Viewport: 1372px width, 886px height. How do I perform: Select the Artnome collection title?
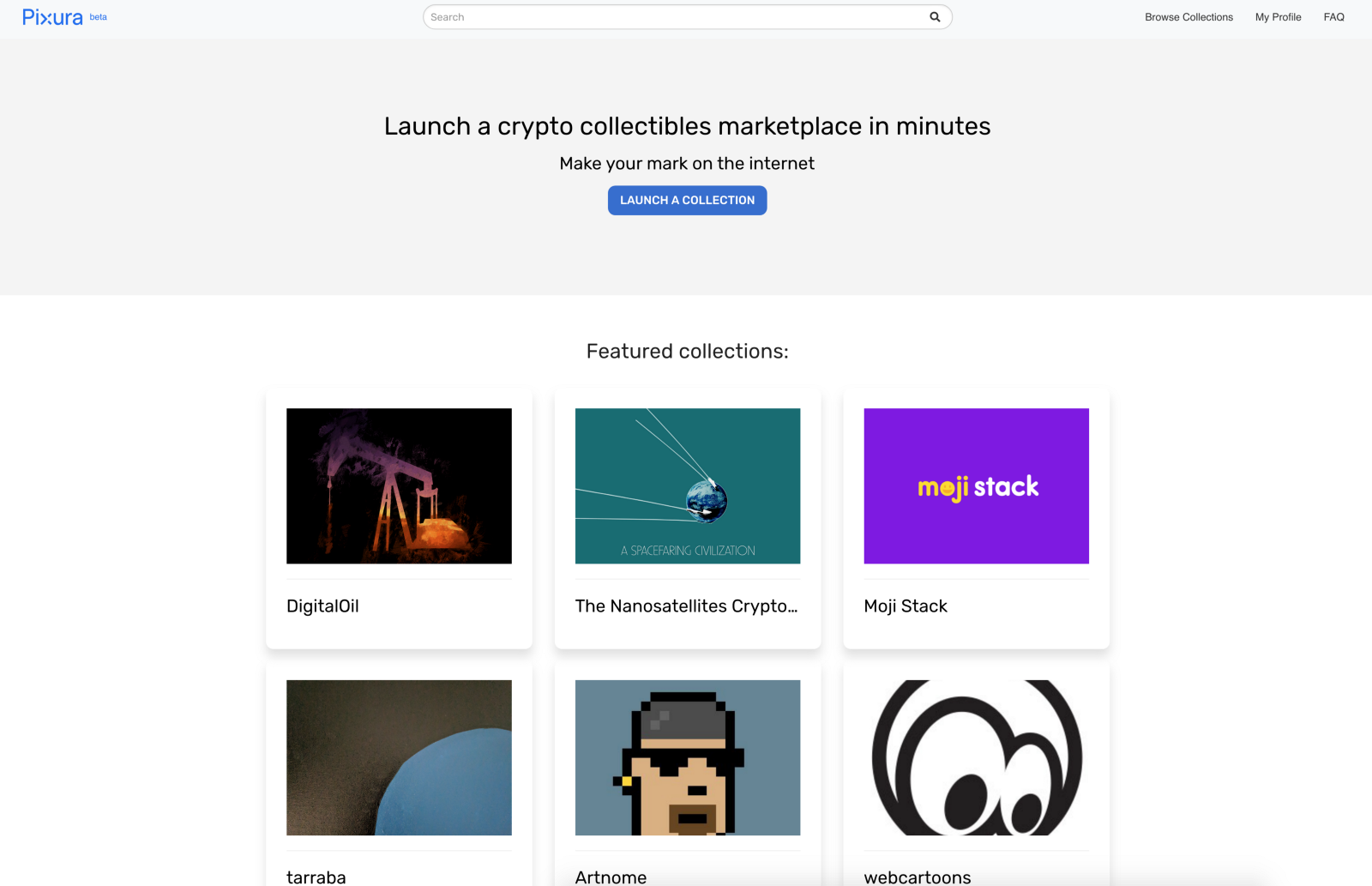point(611,877)
